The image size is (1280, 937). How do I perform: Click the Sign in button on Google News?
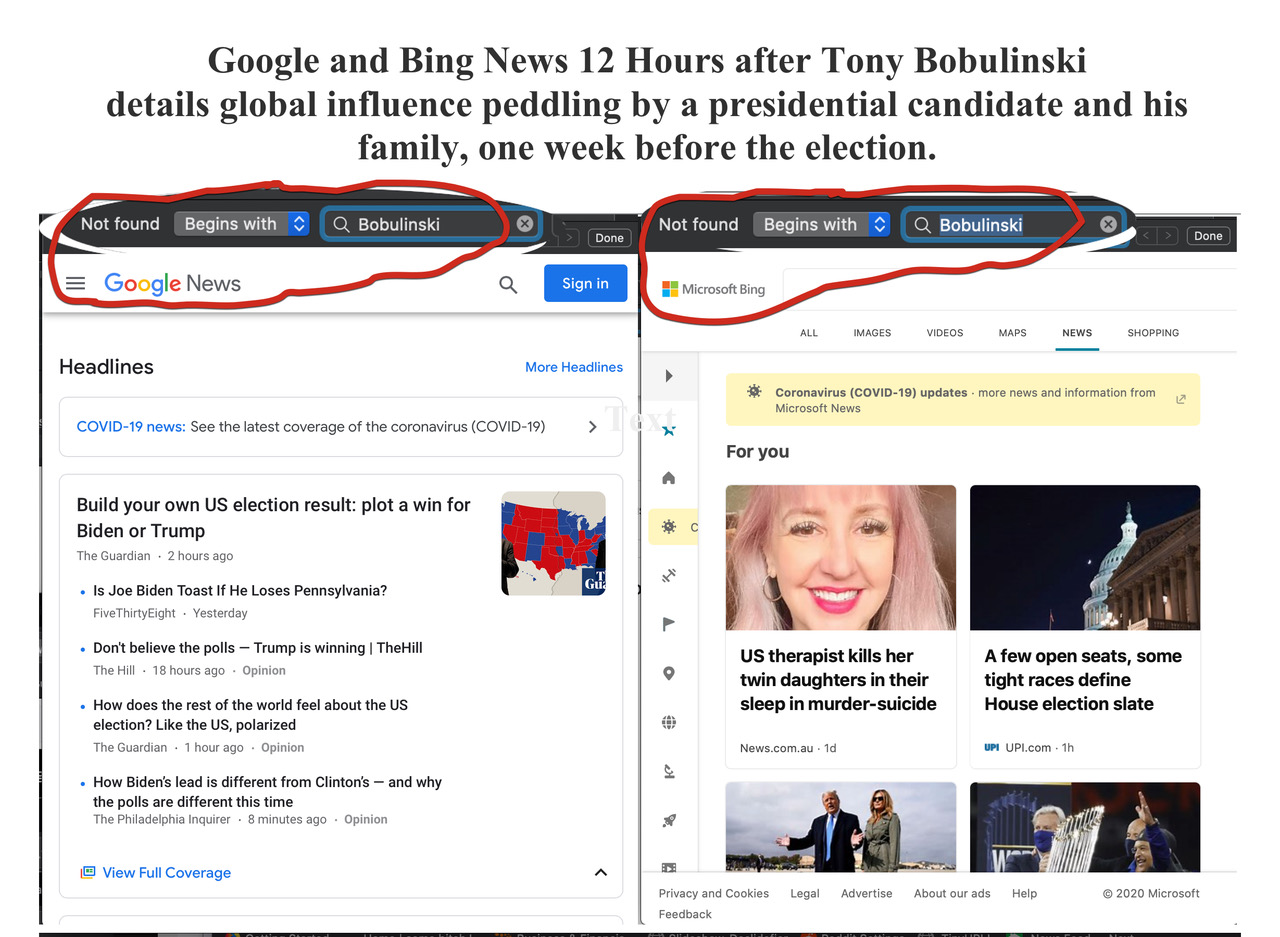coord(585,283)
